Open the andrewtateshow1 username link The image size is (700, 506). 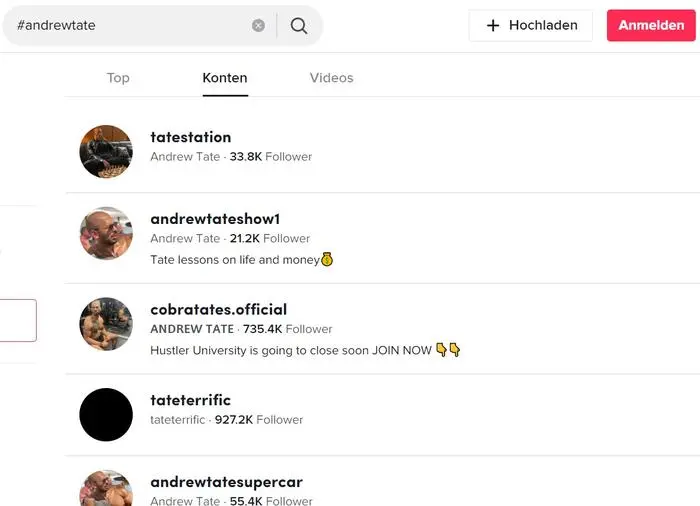[215, 219]
